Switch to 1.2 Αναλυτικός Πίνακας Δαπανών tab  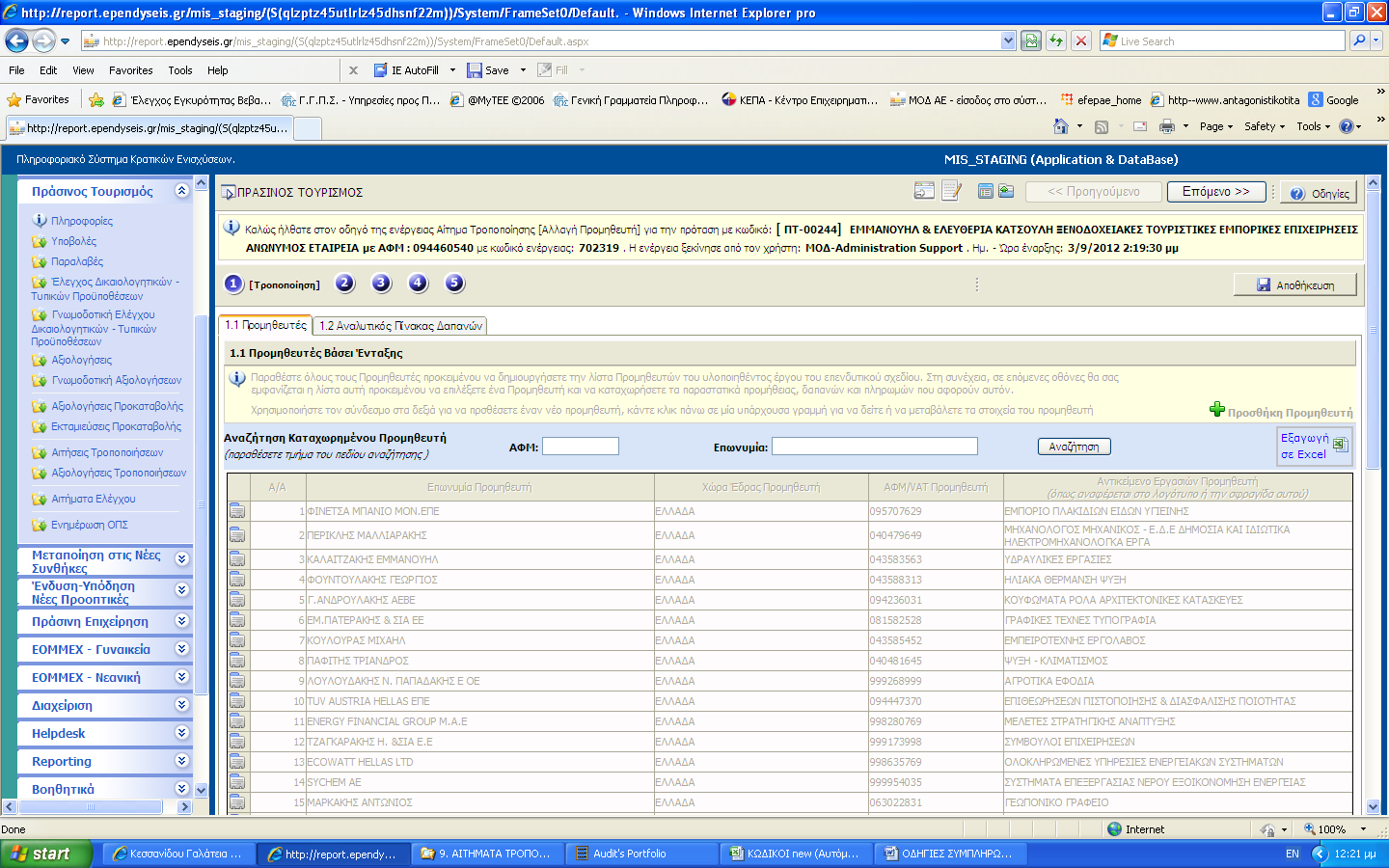coord(400,326)
